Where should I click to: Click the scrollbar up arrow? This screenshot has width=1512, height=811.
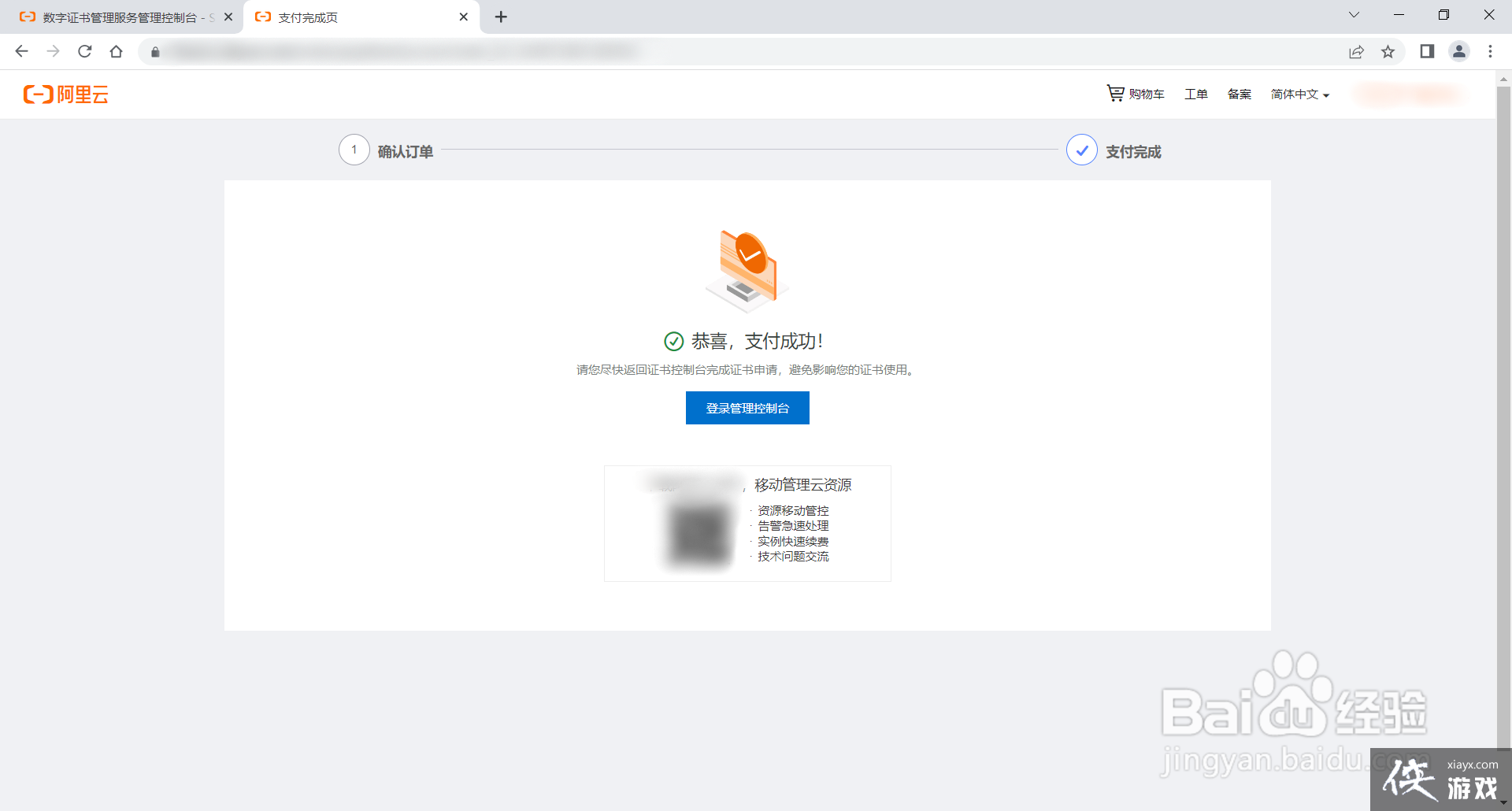1503,79
